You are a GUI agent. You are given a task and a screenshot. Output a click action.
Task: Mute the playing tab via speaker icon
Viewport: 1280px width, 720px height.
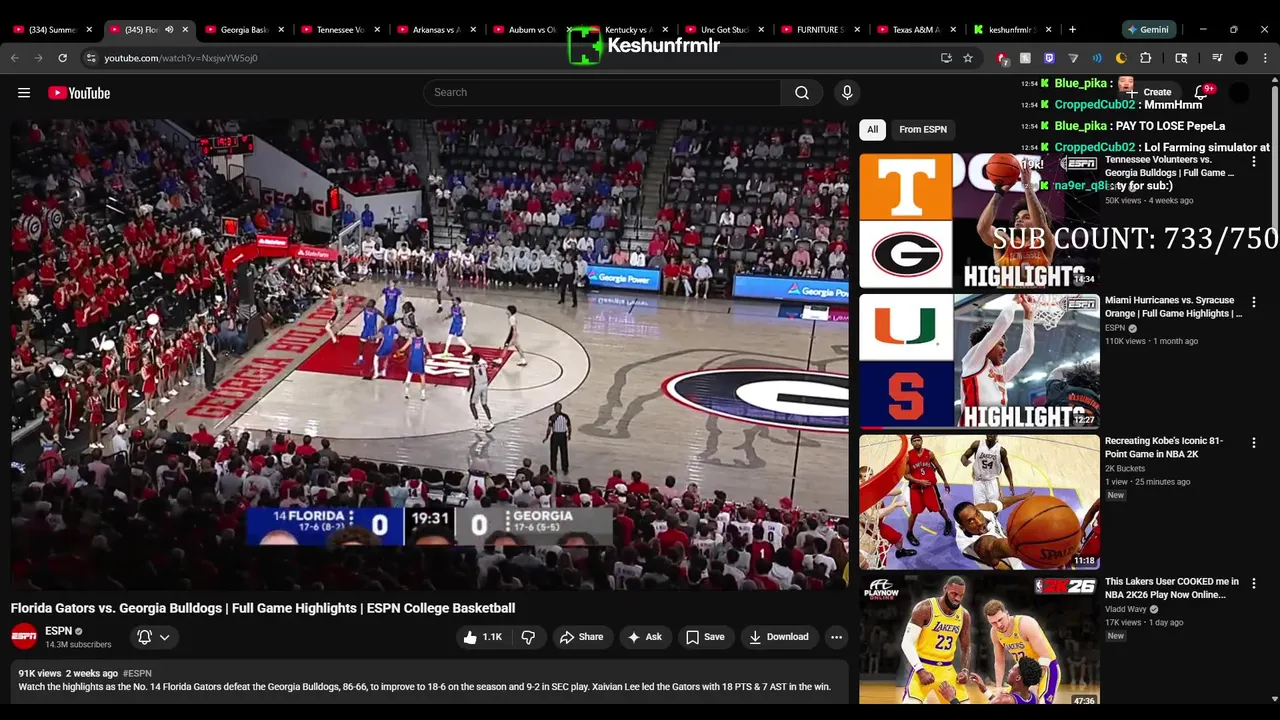pyautogui.click(x=169, y=30)
